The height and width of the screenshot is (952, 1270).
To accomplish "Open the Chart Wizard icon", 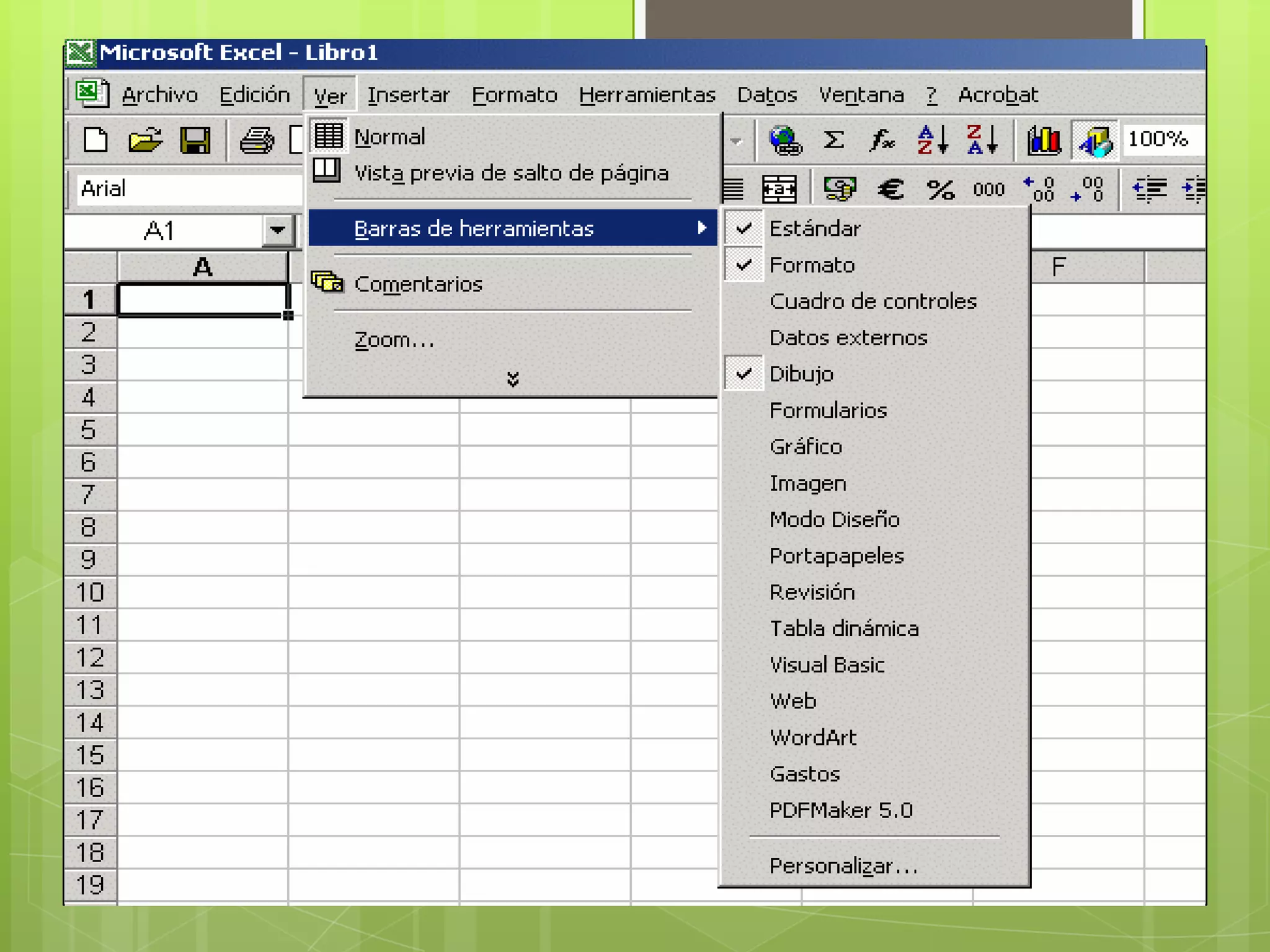I will pyautogui.click(x=1044, y=139).
